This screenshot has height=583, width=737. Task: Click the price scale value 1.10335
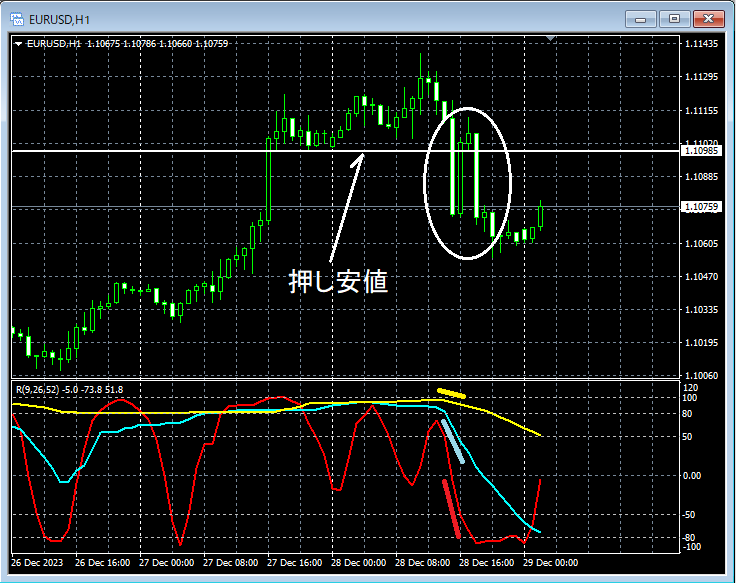[702, 309]
